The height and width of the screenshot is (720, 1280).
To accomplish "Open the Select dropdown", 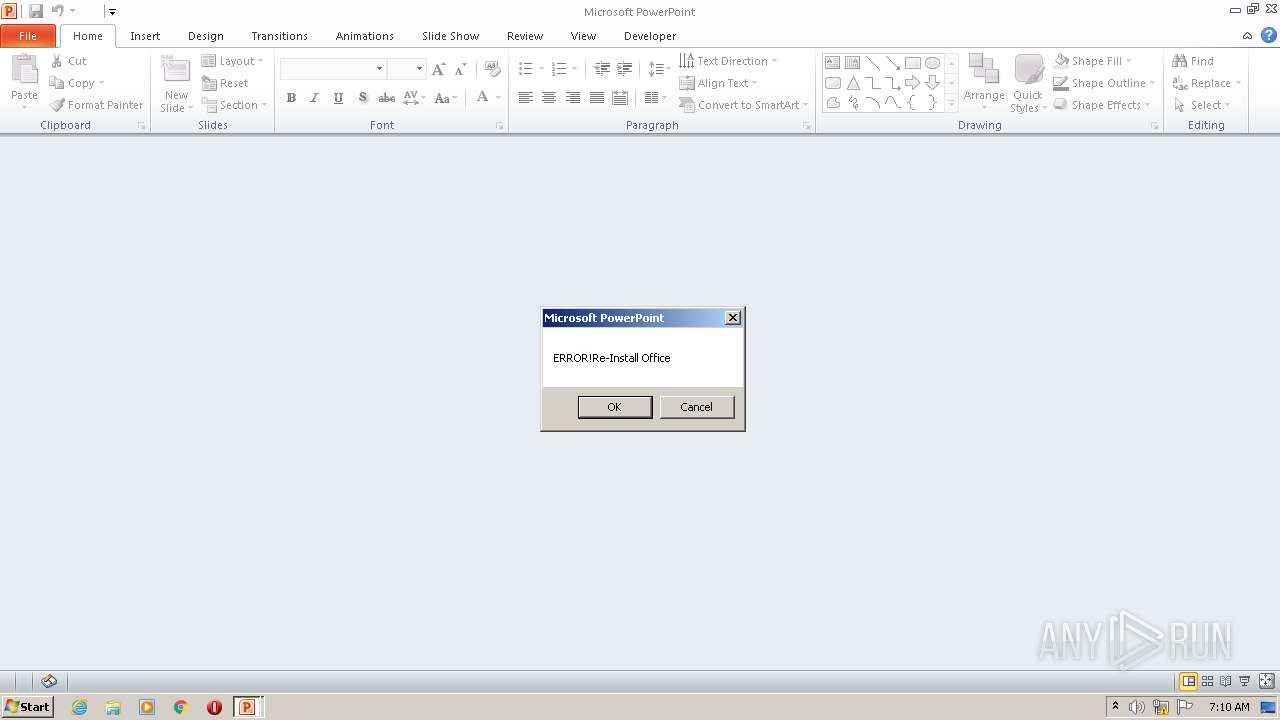I will (1202, 105).
